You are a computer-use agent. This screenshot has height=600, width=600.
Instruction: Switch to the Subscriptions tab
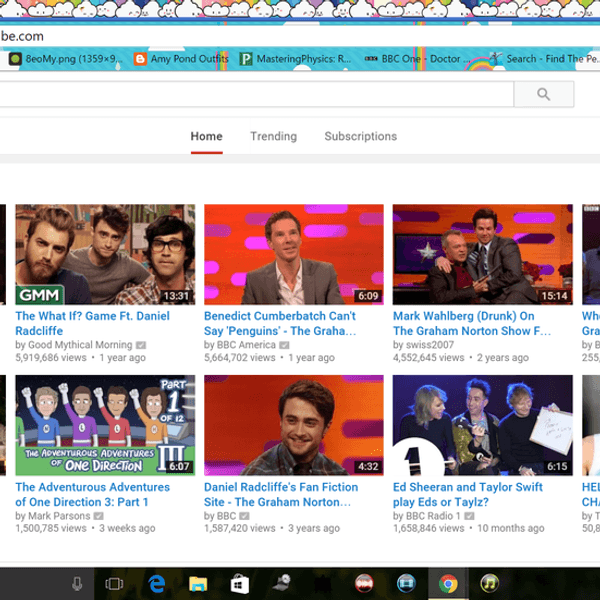point(360,137)
